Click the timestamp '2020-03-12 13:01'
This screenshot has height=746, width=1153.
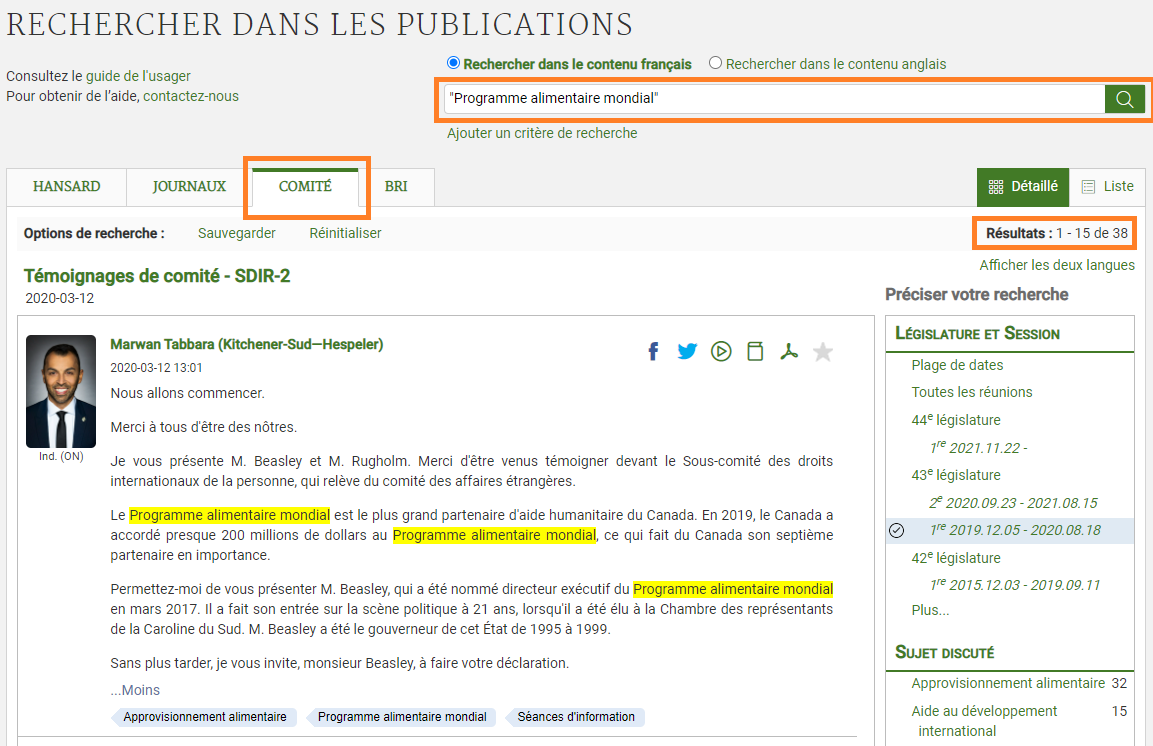[x=156, y=367]
